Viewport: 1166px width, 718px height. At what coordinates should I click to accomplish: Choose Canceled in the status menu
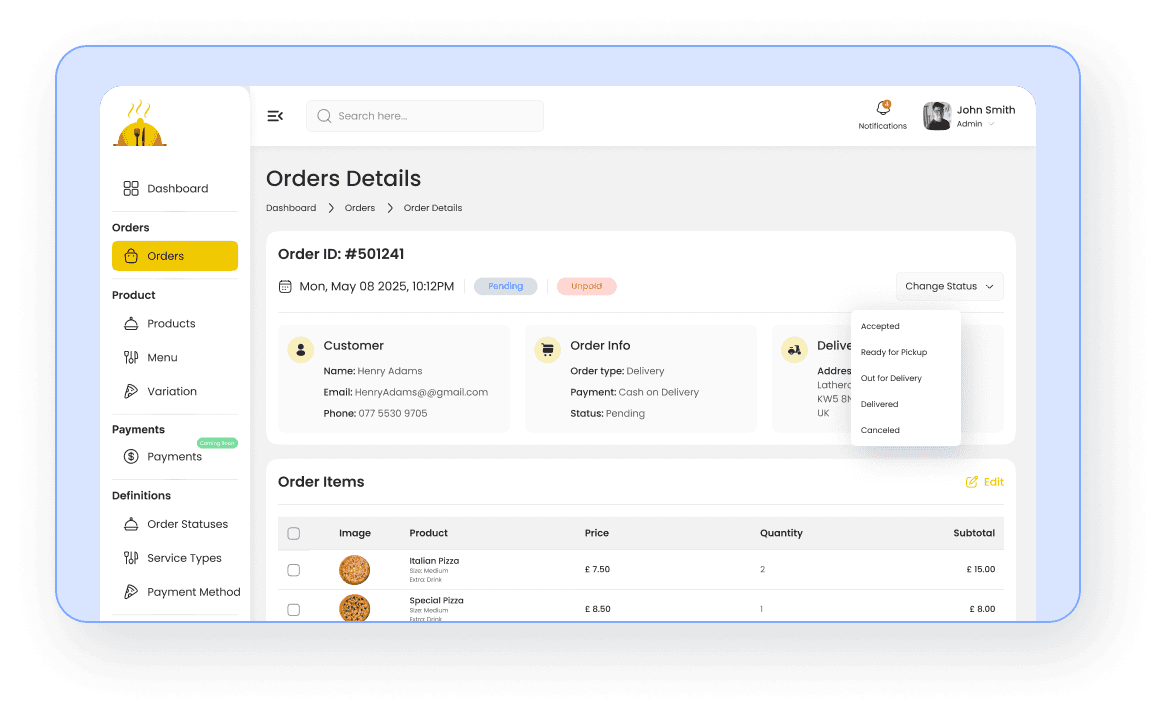[880, 430]
